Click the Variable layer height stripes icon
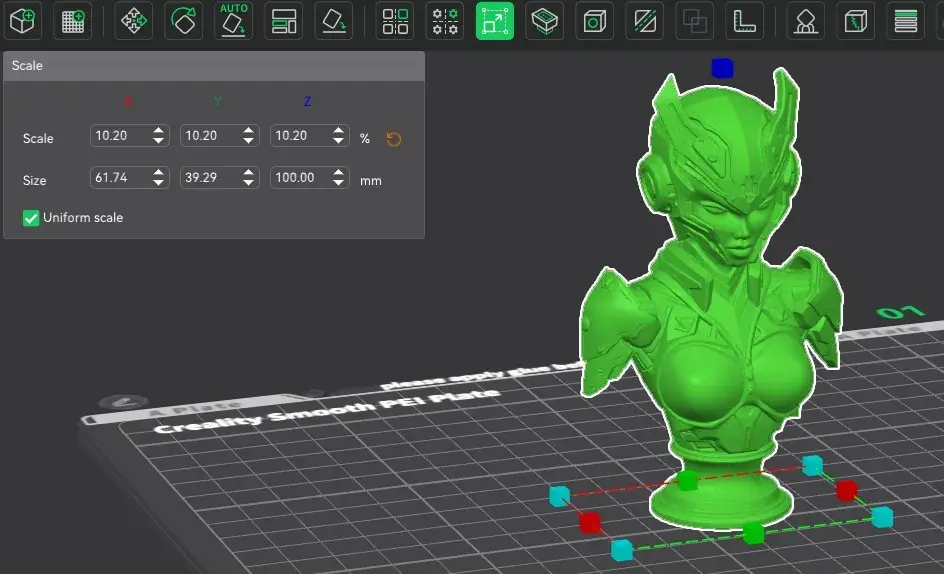 pyautogui.click(x=905, y=21)
